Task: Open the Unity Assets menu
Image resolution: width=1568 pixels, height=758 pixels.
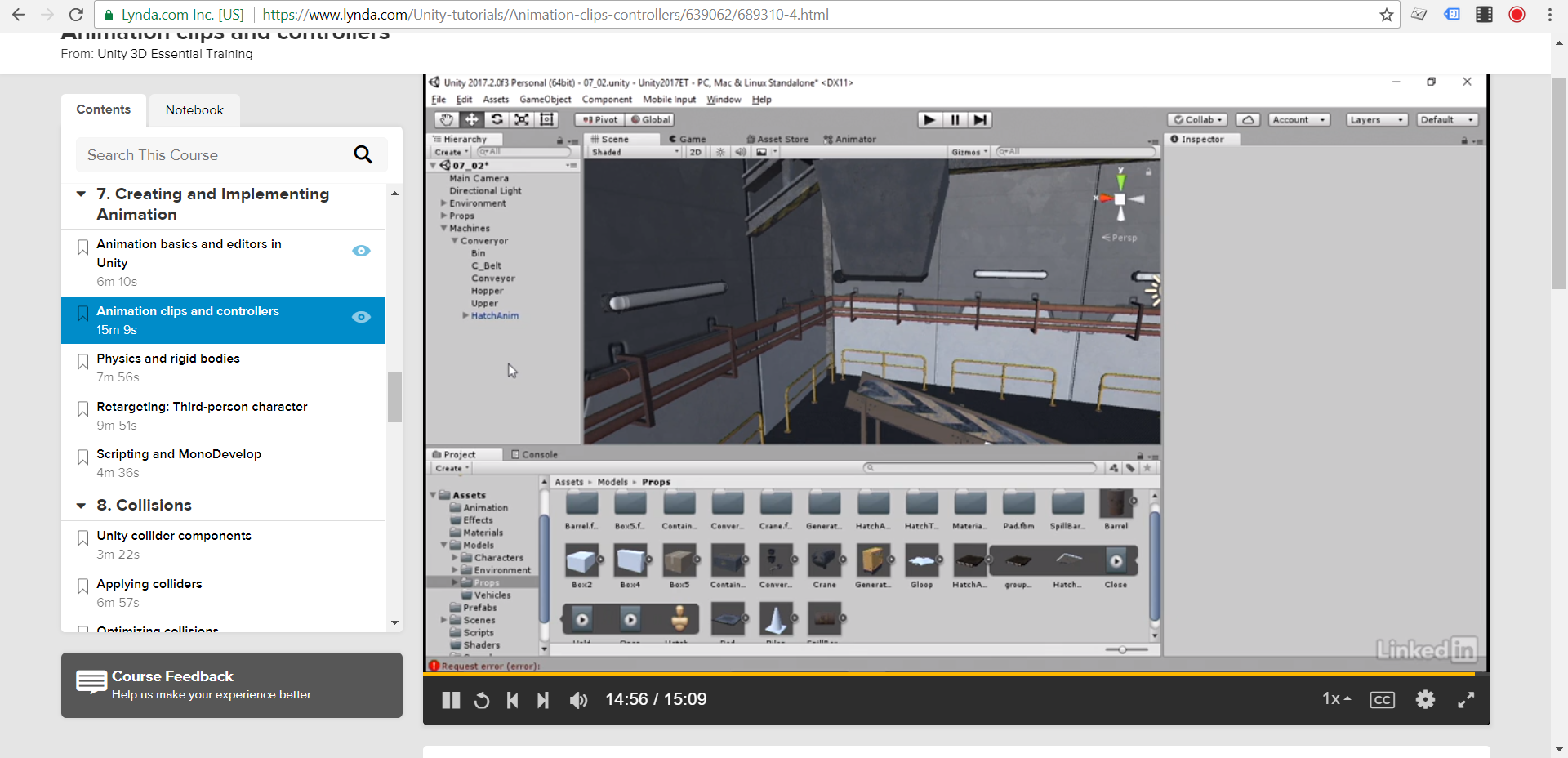Action: point(496,100)
